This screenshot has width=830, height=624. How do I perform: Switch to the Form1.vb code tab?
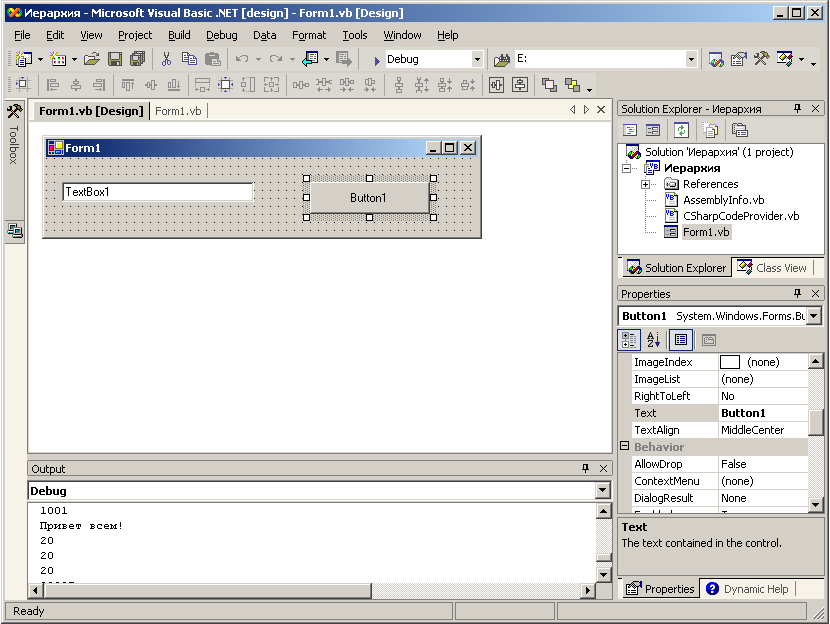tap(178, 111)
